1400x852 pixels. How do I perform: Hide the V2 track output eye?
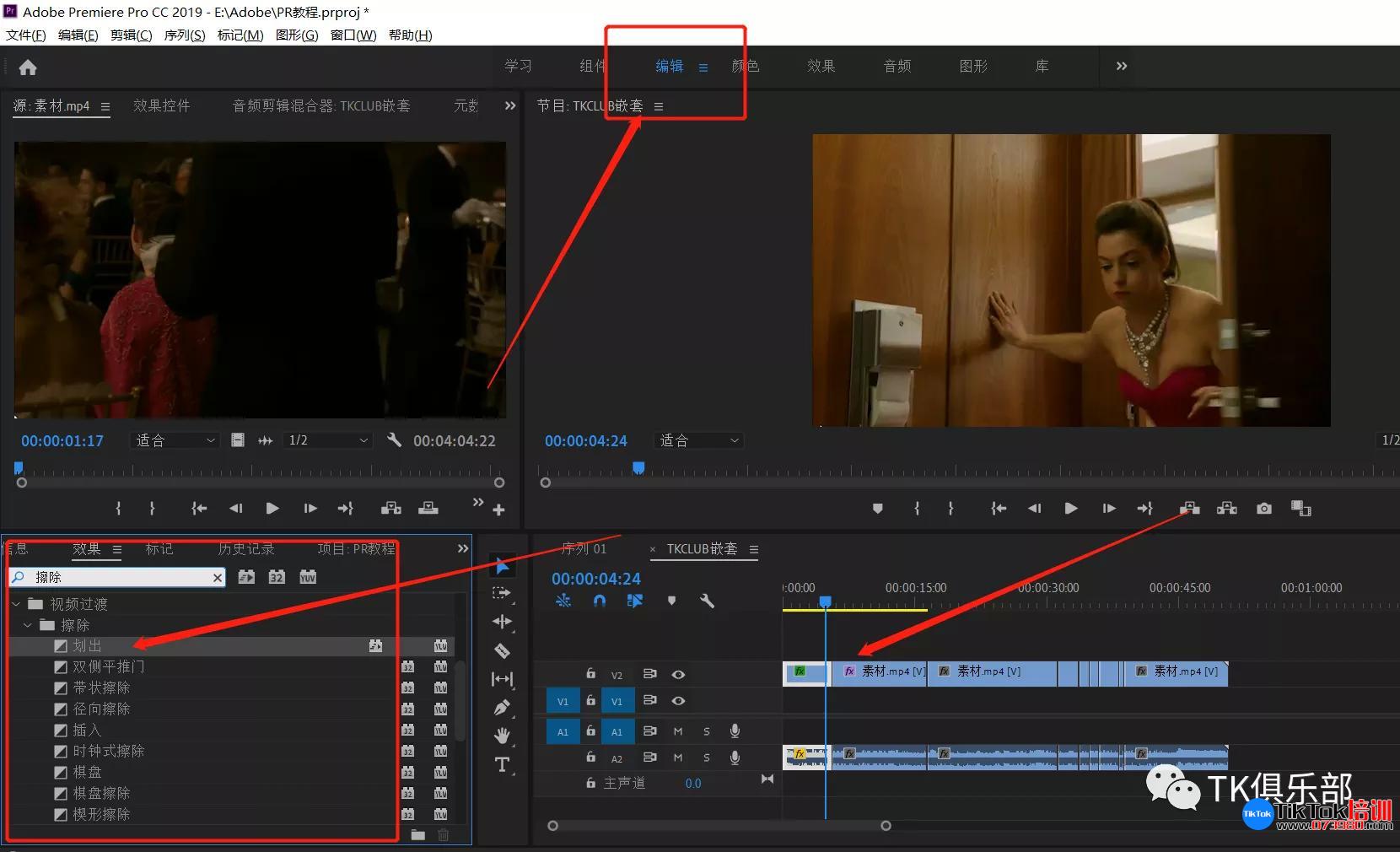(x=678, y=674)
